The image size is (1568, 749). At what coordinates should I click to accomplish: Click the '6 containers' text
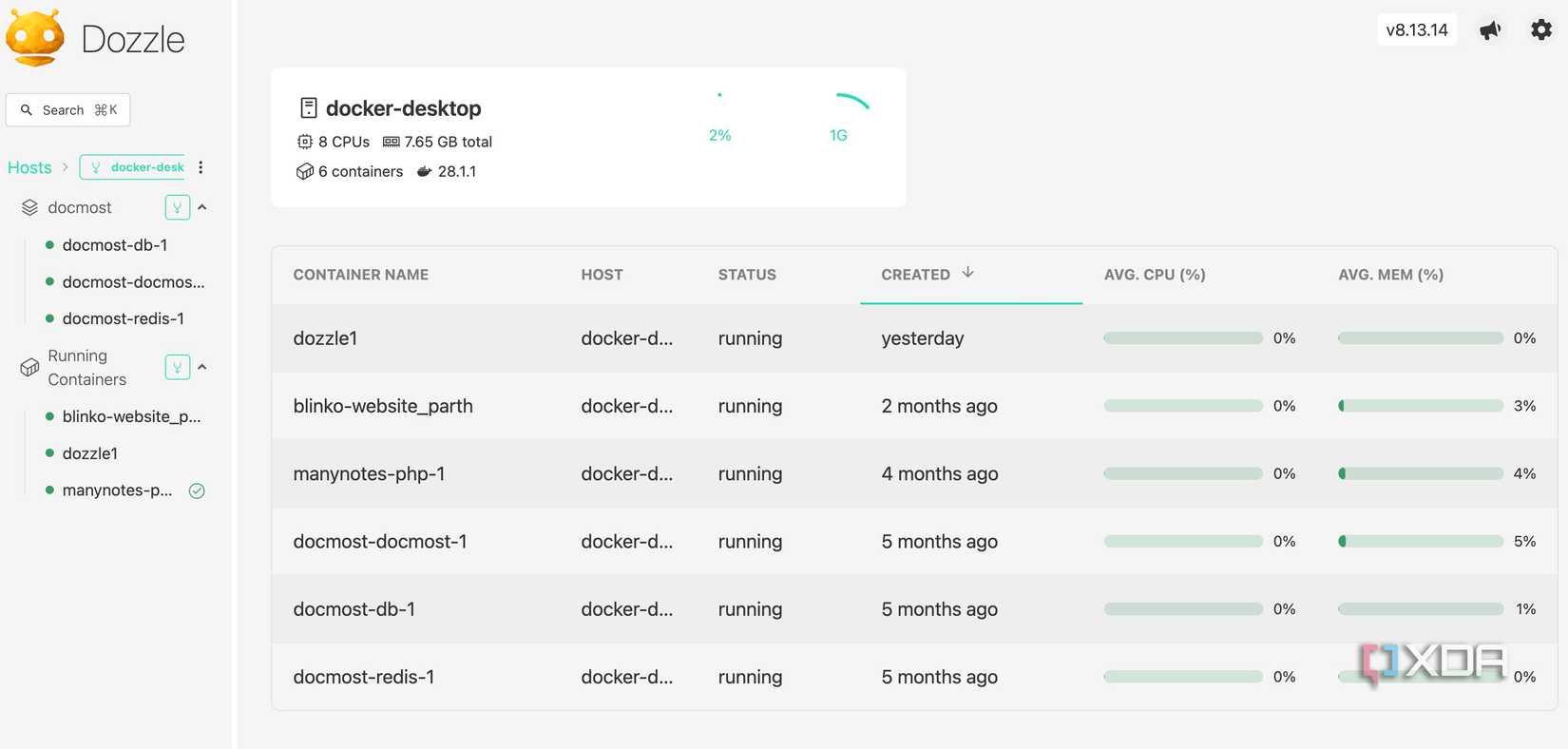[x=360, y=171]
